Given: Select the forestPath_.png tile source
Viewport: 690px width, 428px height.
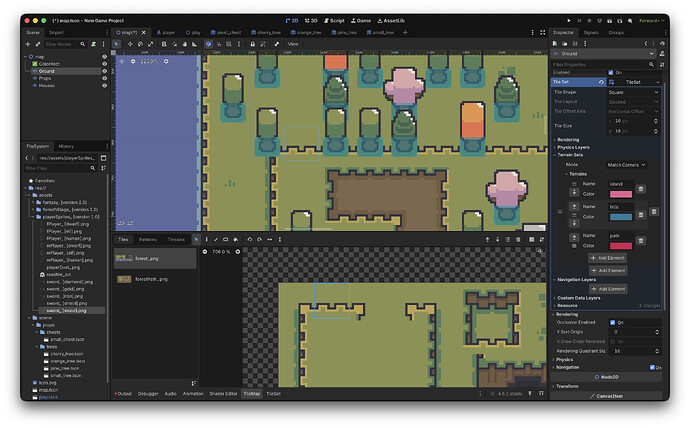Looking at the screenshot, I should tap(150, 279).
